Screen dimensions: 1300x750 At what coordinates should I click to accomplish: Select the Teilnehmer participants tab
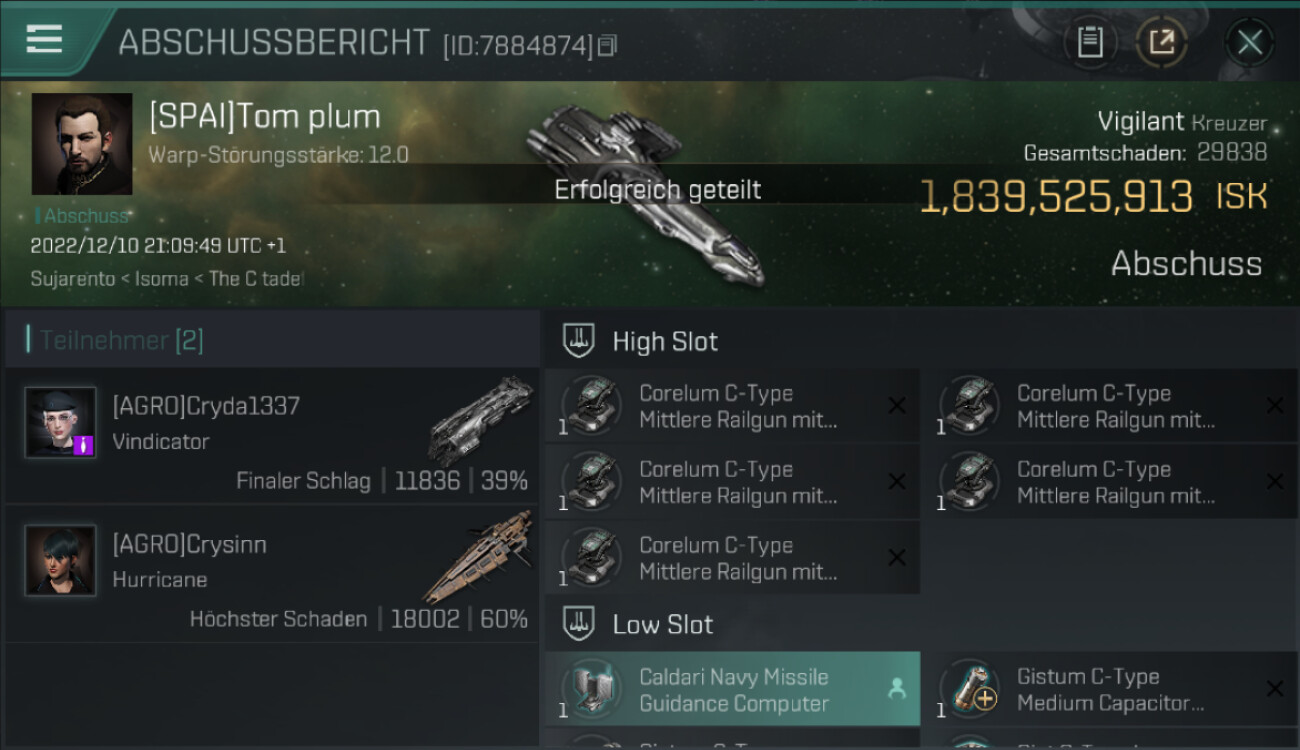click(121, 341)
